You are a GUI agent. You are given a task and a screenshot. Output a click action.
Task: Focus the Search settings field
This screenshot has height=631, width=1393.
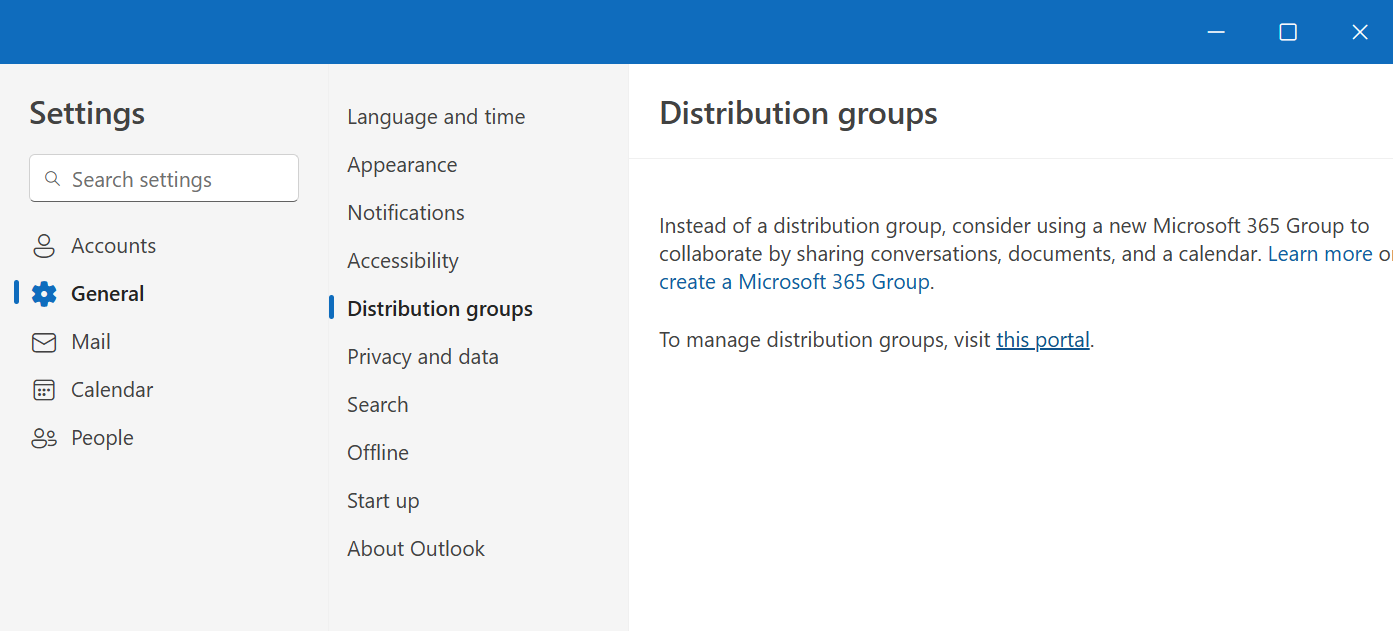tap(164, 178)
